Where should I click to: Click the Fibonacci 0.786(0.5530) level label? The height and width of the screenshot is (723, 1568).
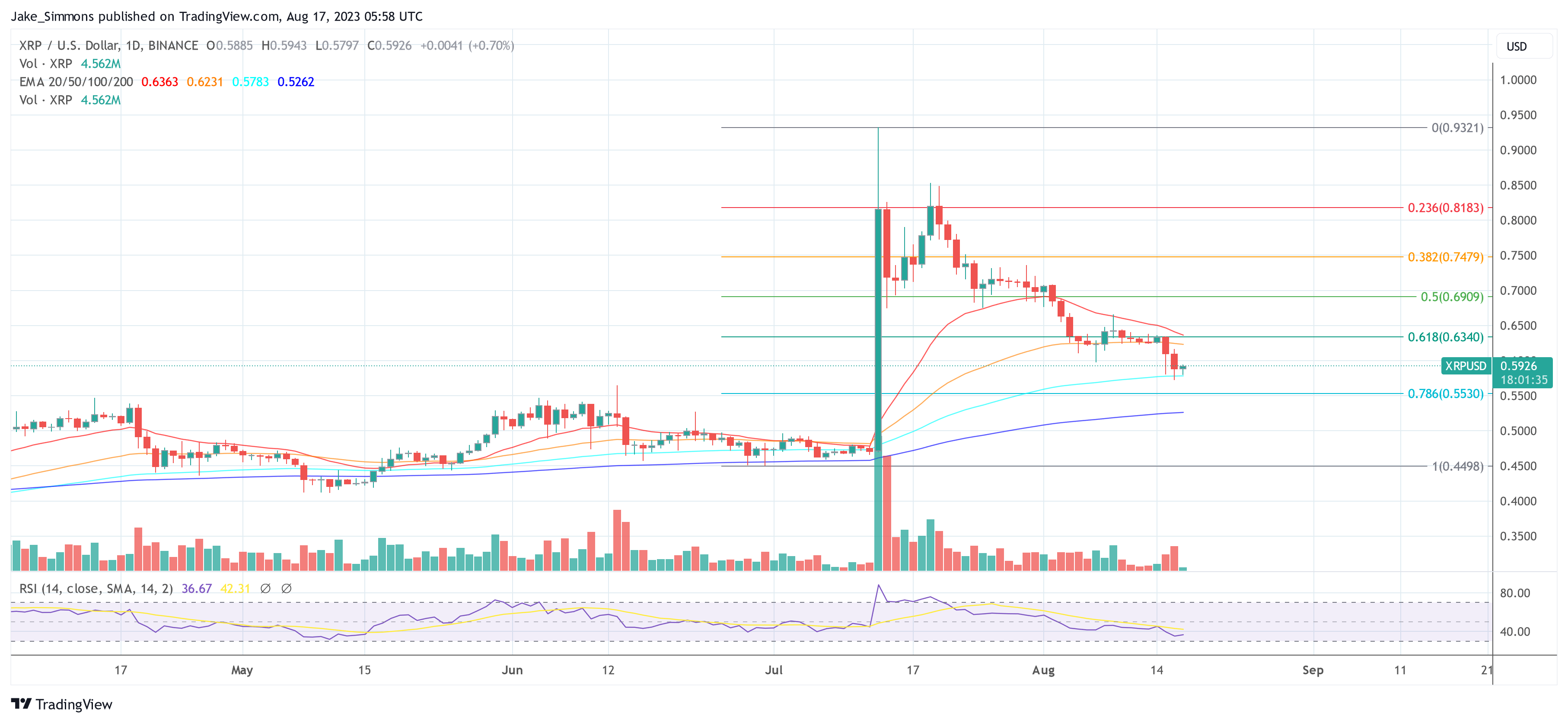(1446, 393)
